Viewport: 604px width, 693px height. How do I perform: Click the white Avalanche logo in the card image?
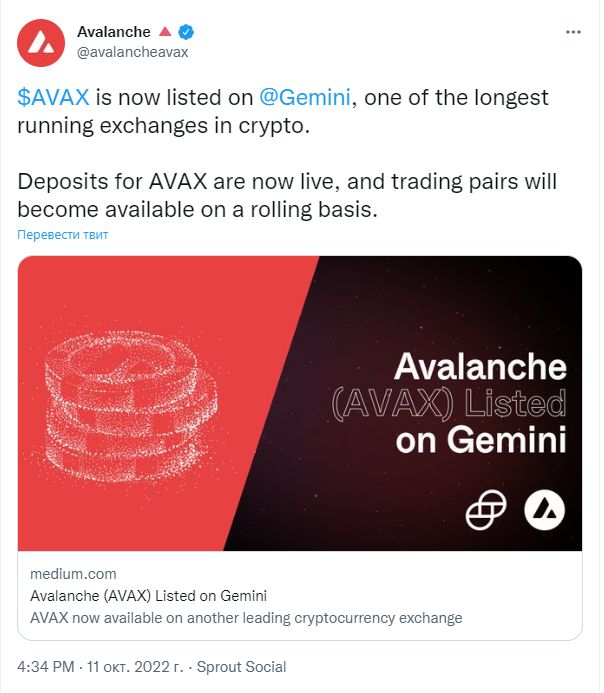click(544, 510)
